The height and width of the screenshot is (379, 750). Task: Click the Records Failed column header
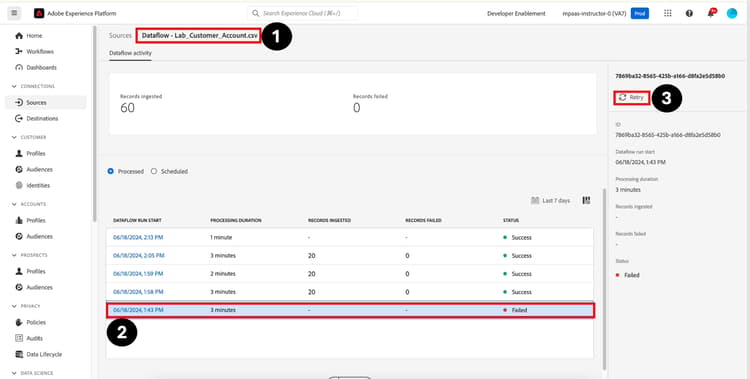[x=423, y=221]
